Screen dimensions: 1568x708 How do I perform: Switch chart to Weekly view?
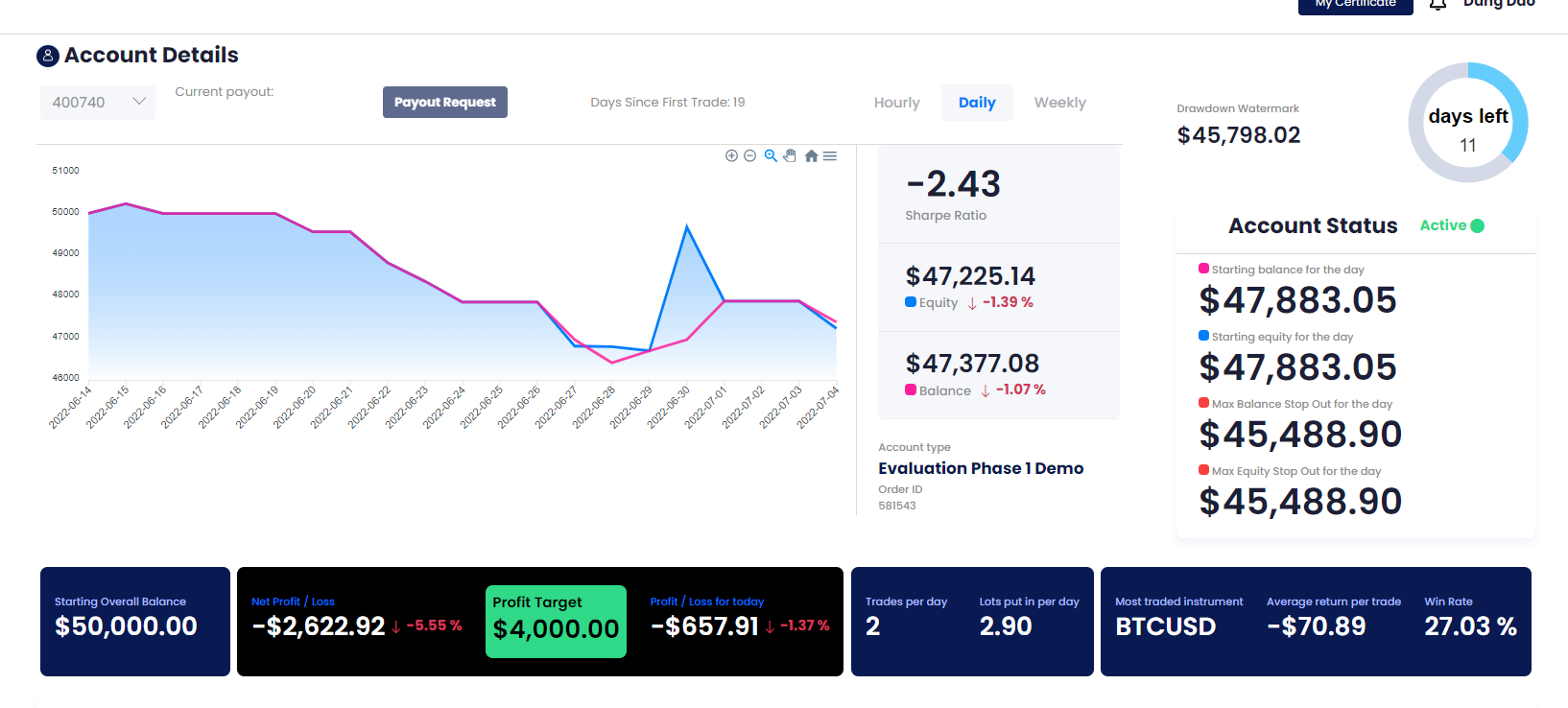point(1059,103)
